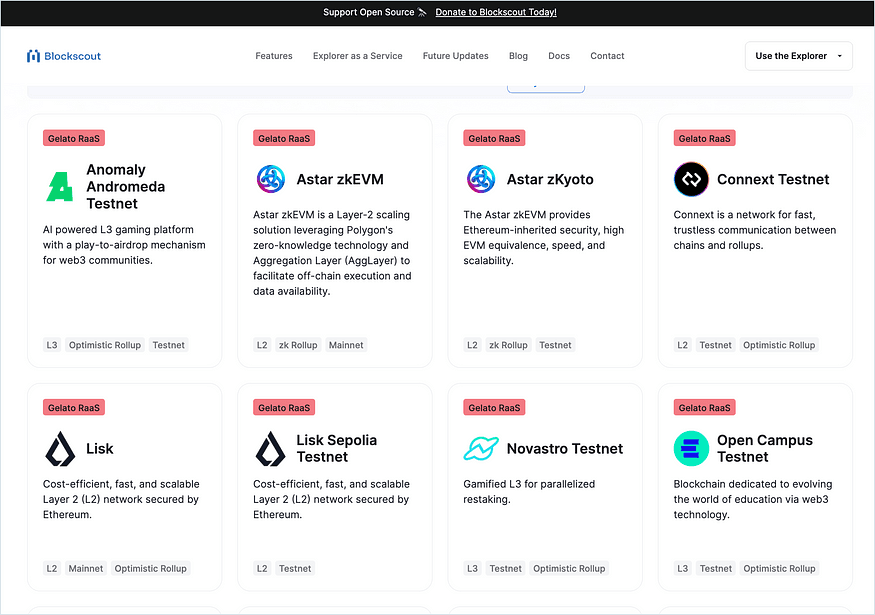875x615 pixels.
Task: Click Optimistic Rollup tag on Open Campus card
Action: click(779, 568)
